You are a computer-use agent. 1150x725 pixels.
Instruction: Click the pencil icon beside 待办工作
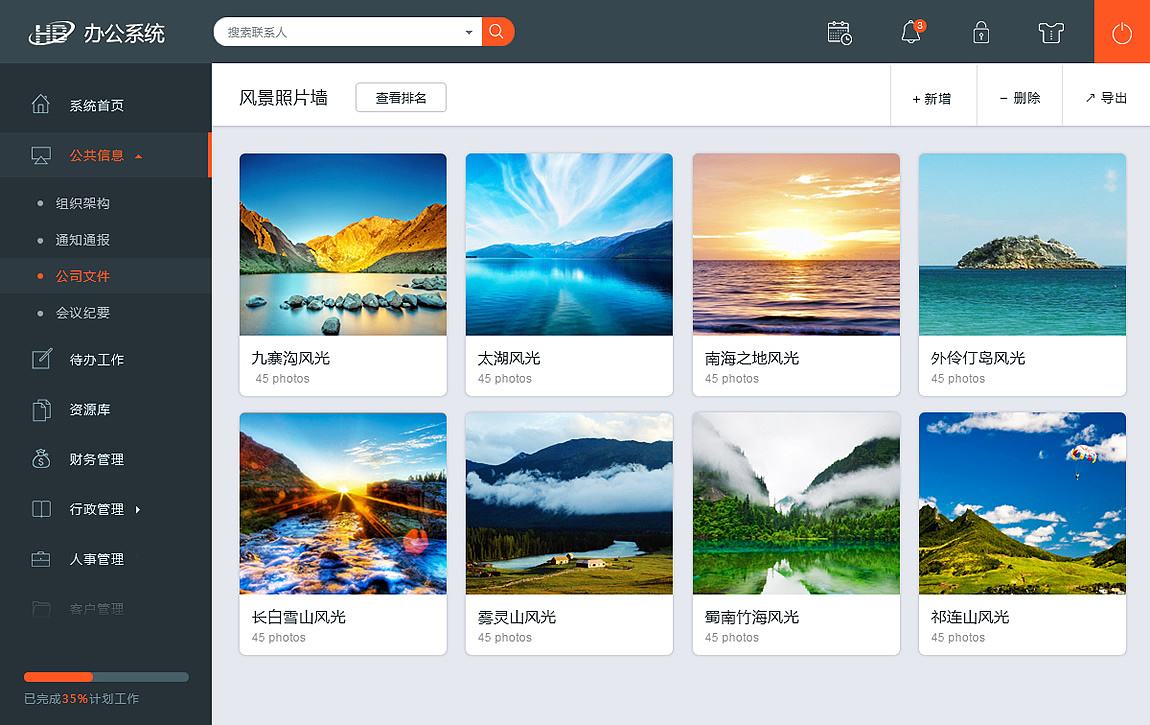pos(40,359)
